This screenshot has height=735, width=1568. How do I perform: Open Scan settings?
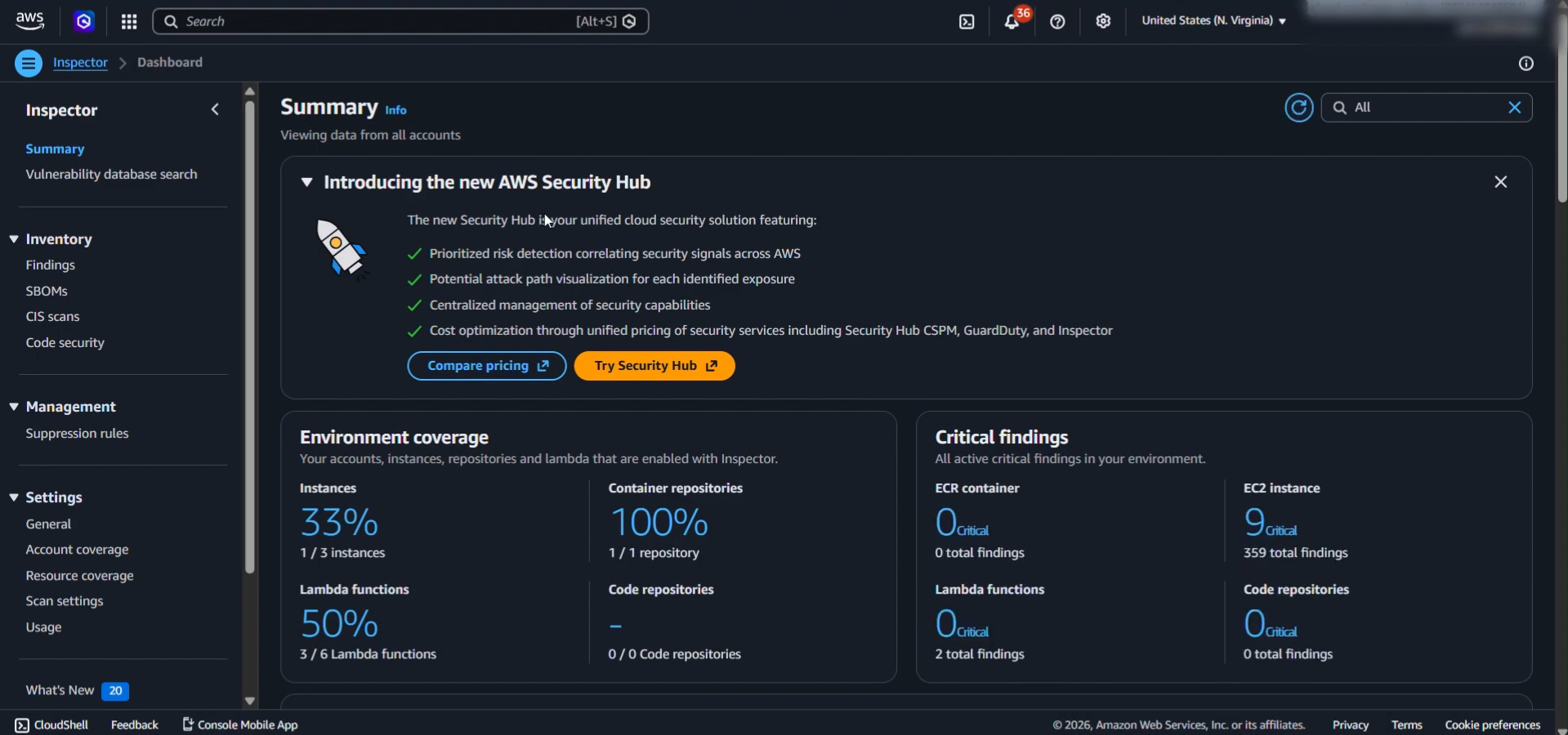pos(65,601)
